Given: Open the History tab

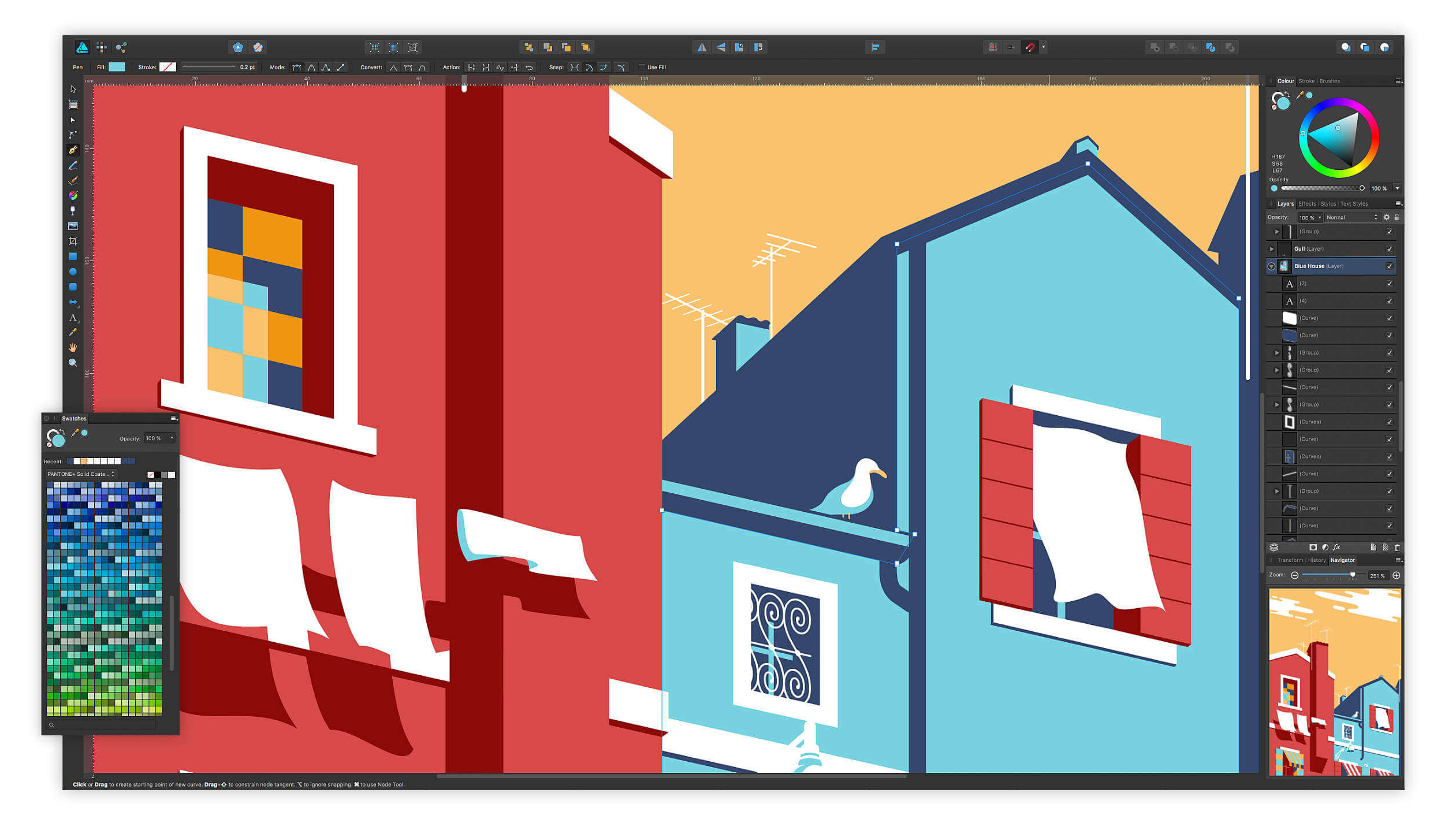Looking at the screenshot, I should click(1317, 560).
